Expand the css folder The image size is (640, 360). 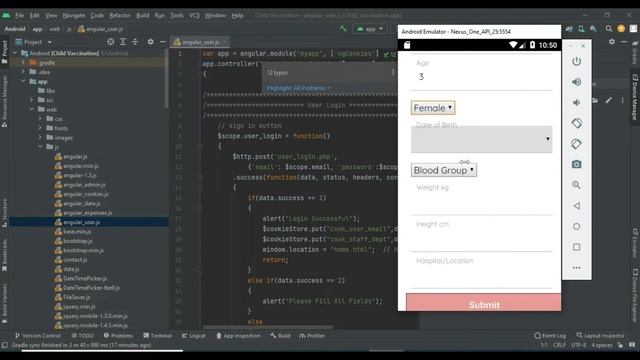tap(40, 119)
